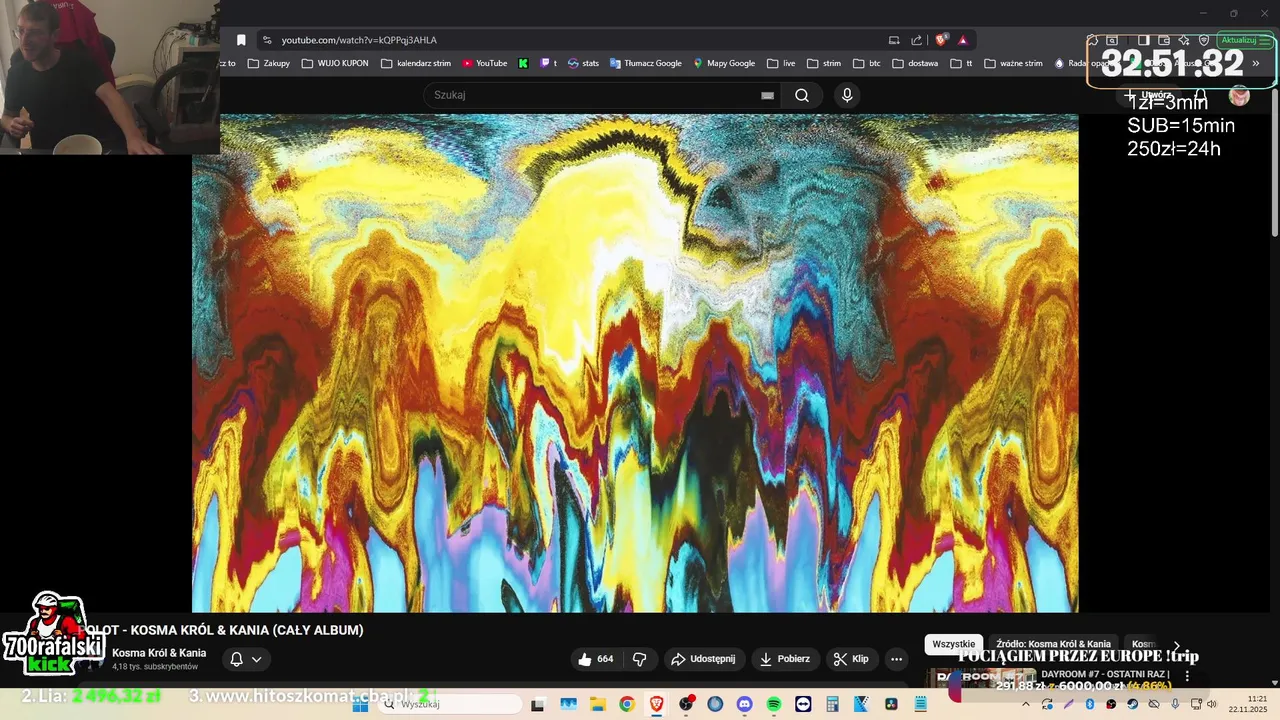Screen dimensions: 1280x720
Task: View site information next to the URL
Action: [x=266, y=40]
